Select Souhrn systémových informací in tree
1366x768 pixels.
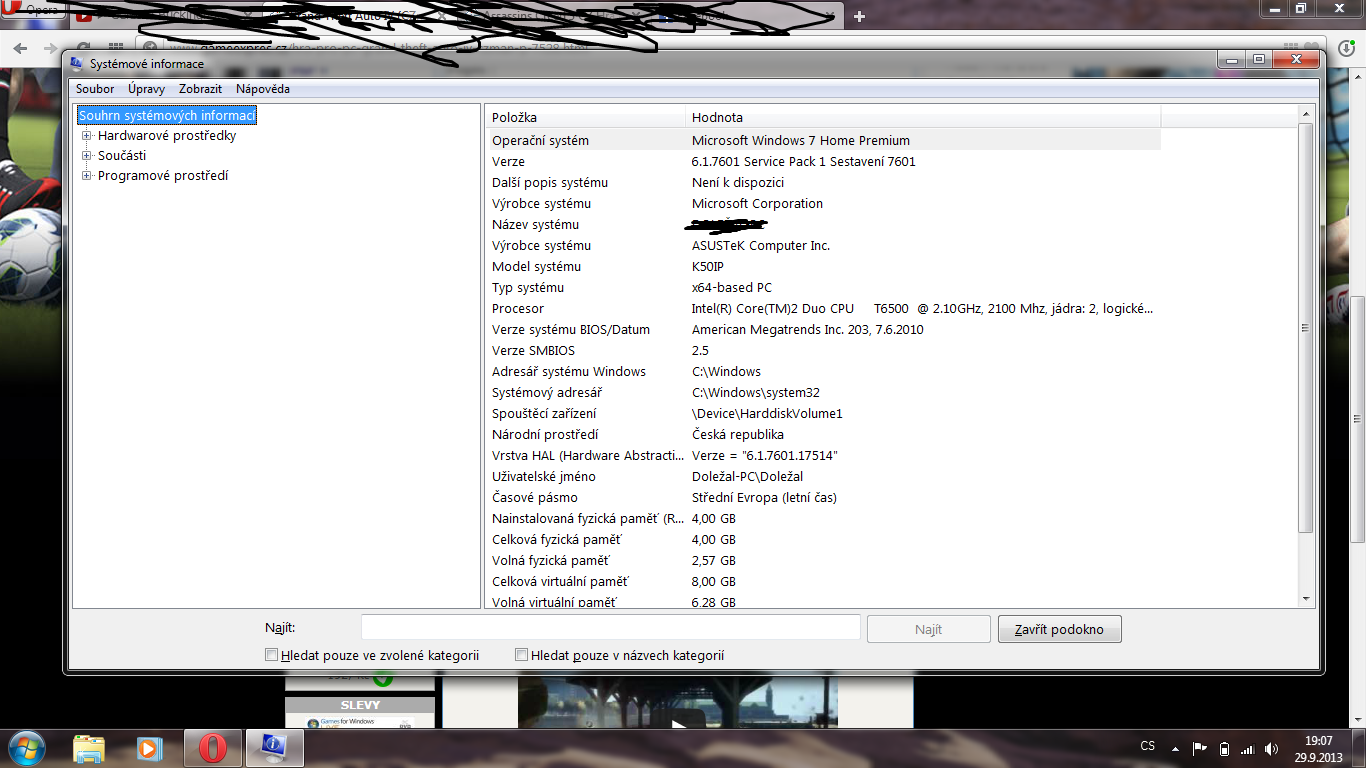167,116
